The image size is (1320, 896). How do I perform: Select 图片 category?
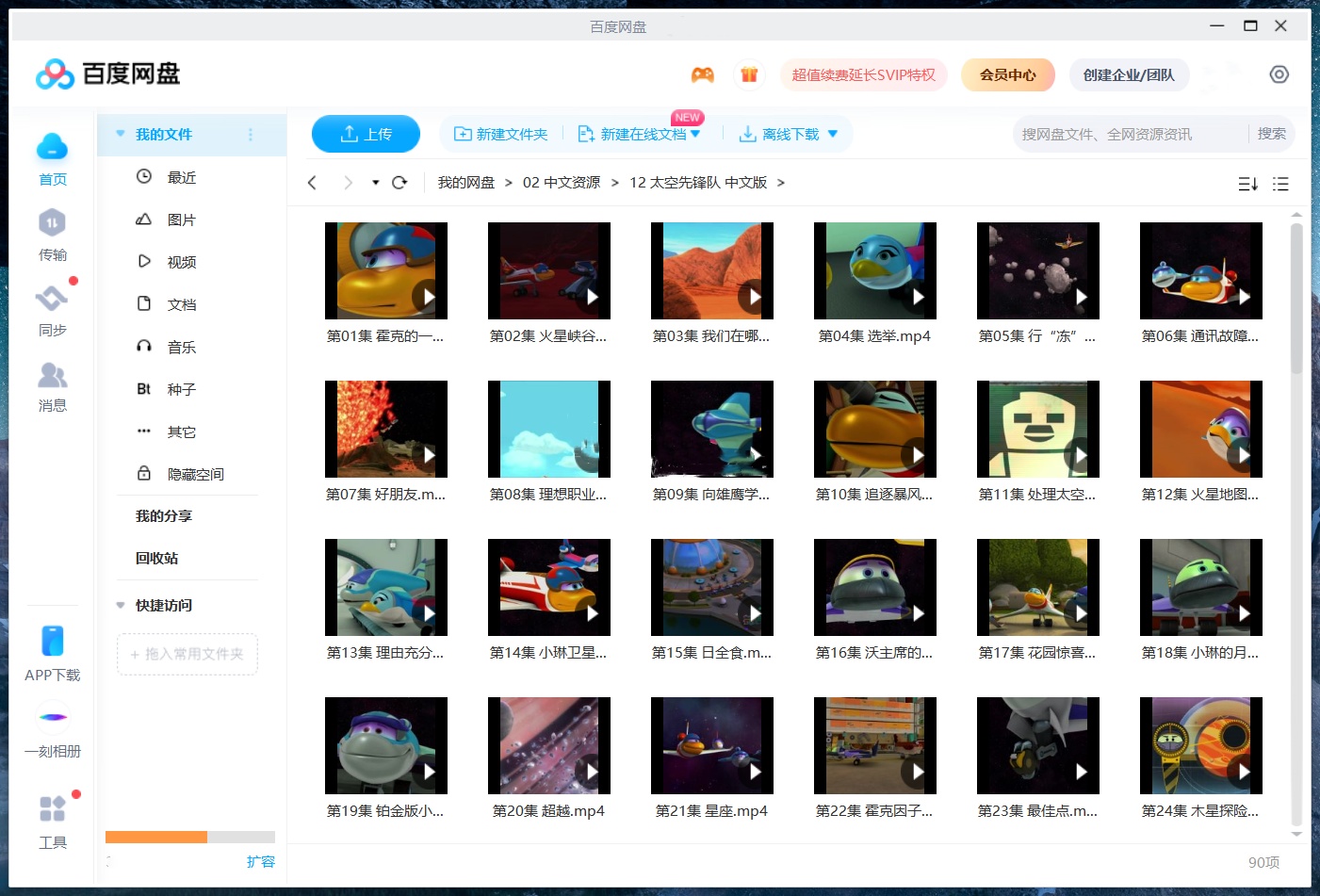click(182, 220)
